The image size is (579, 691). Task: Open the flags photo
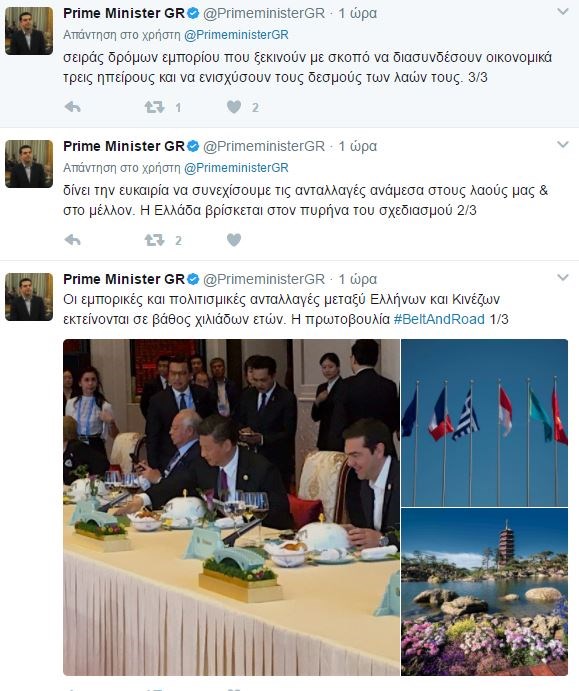484,423
